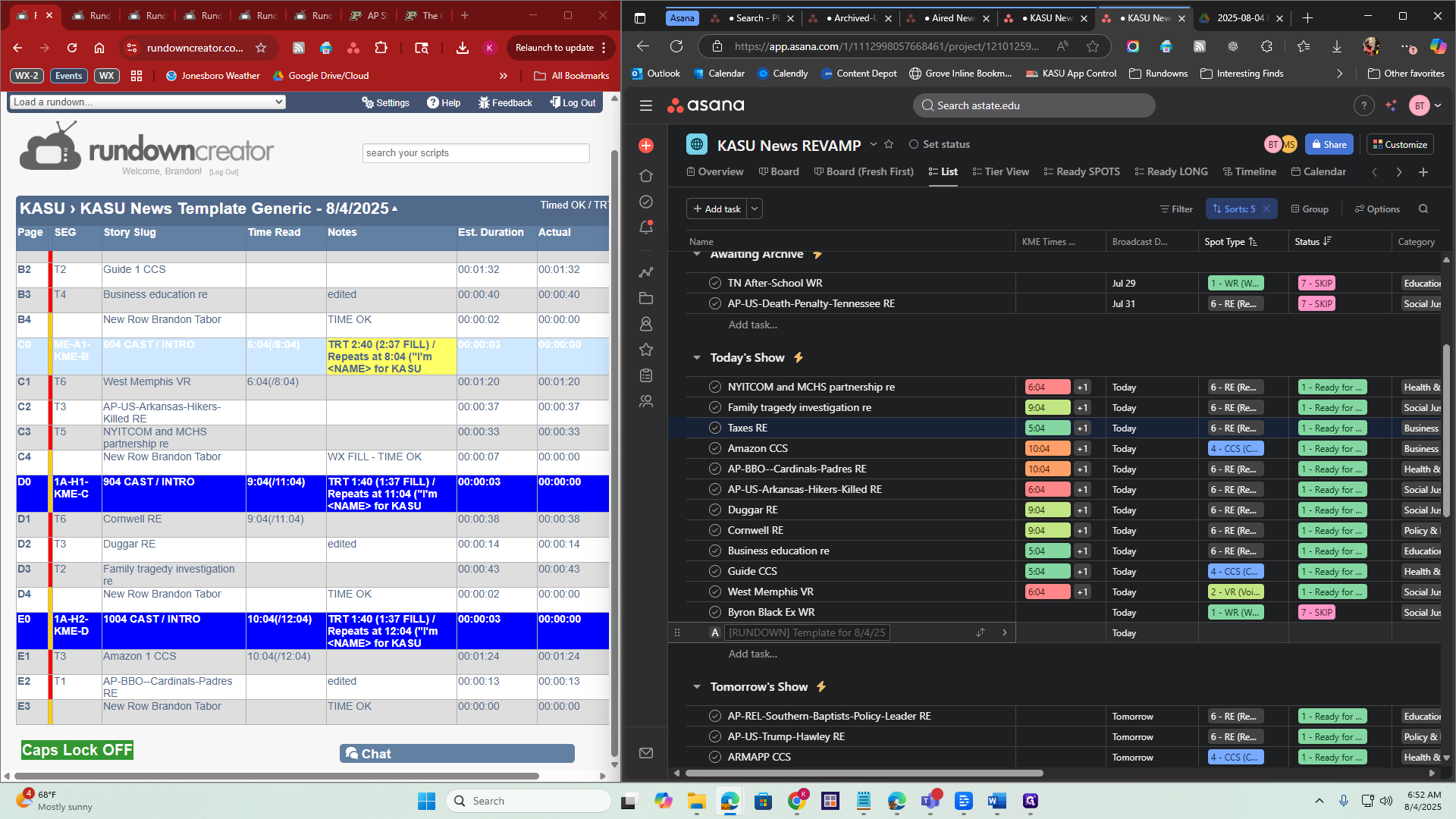Collapse the Tomorrow's Show section
1456x819 pixels.
coord(697,687)
